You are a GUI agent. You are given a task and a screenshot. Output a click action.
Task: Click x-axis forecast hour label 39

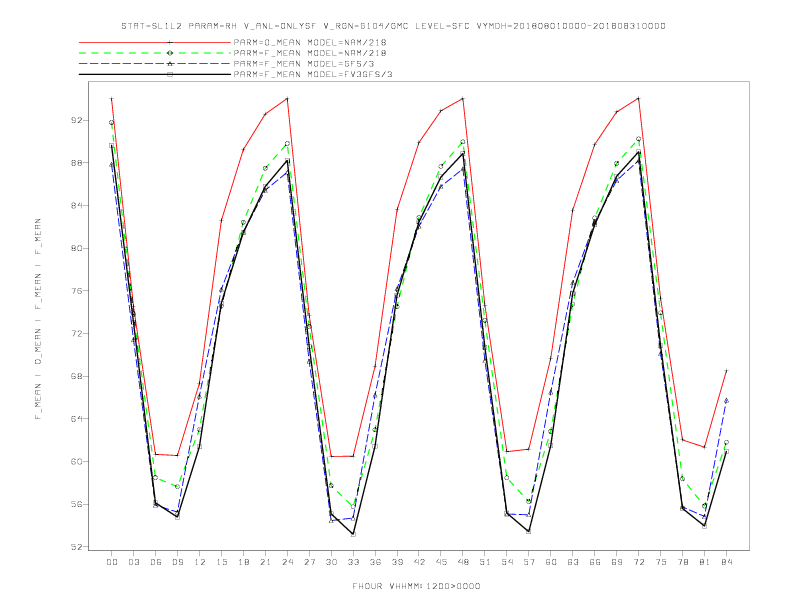(397, 562)
